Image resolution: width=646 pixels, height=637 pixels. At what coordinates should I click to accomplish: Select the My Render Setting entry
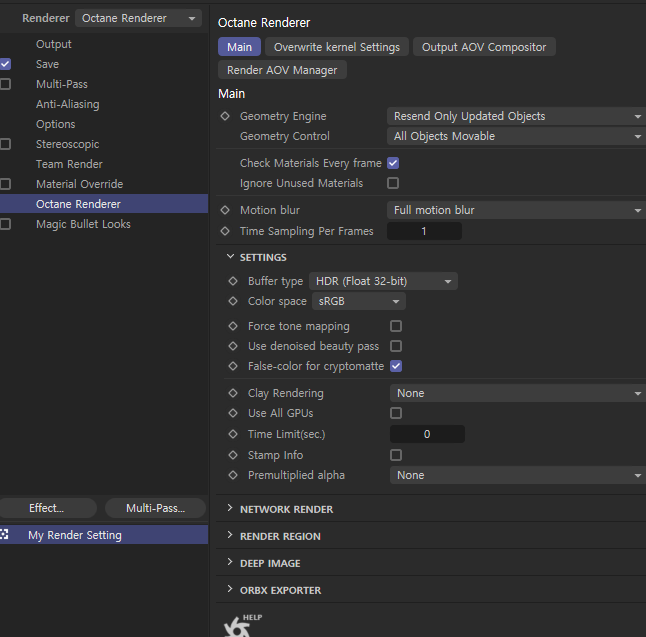click(104, 535)
